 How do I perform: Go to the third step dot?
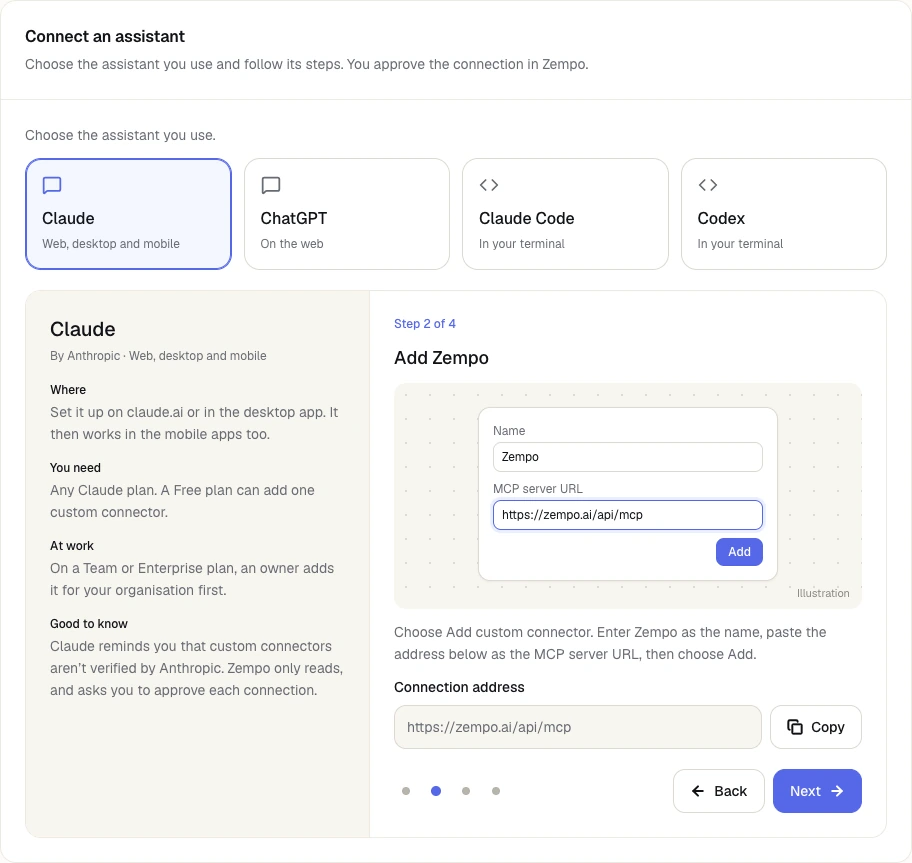(466, 791)
